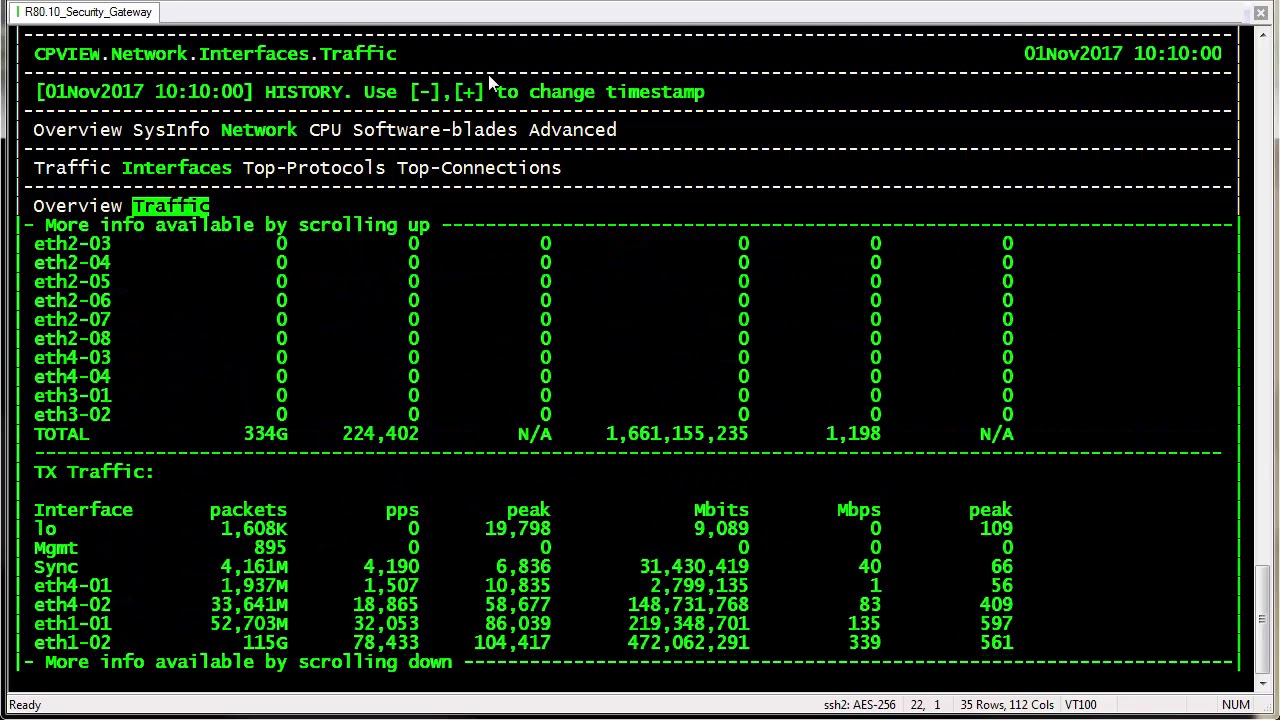The height and width of the screenshot is (720, 1280).
Task: Click the 01Nov2017 10:10:00 clock at top right
Action: pyautogui.click(x=1123, y=54)
